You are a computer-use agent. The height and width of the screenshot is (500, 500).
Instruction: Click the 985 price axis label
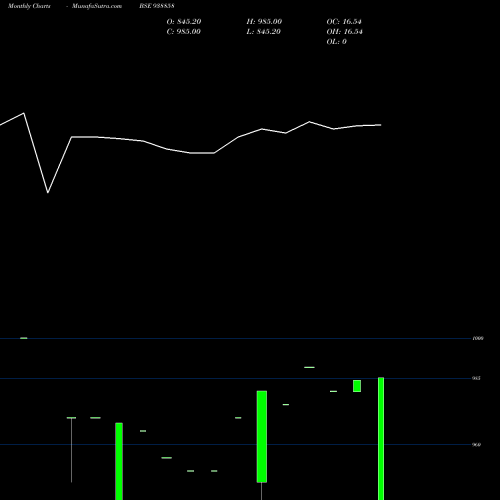tap(476, 378)
